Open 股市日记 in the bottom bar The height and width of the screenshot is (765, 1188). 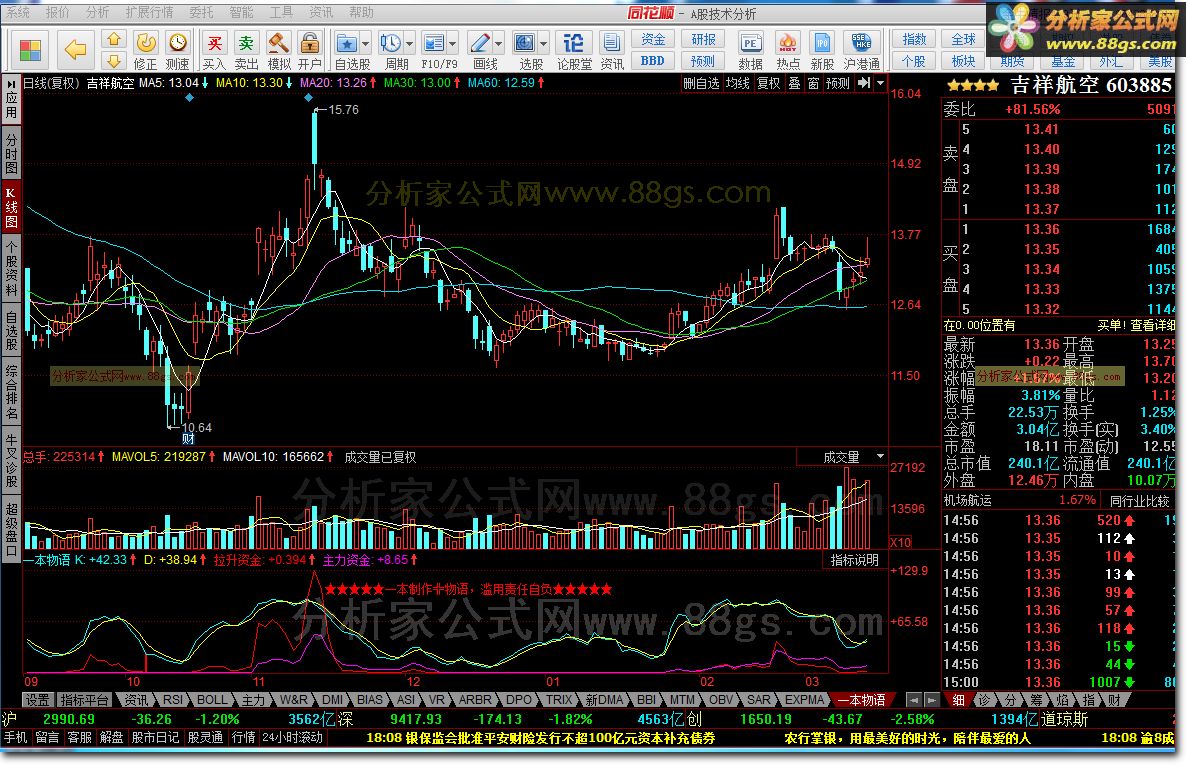[x=155, y=737]
